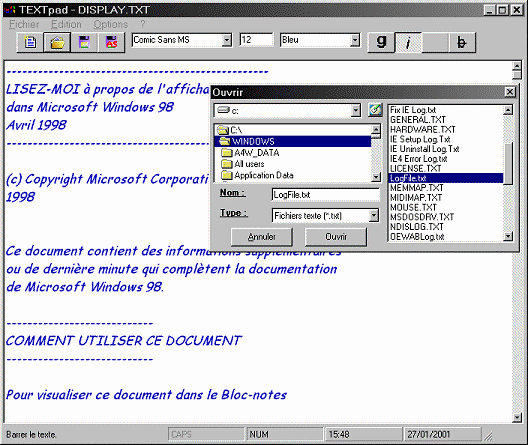Select the Application Data folder
The height and width of the screenshot is (445, 528).
point(293,175)
